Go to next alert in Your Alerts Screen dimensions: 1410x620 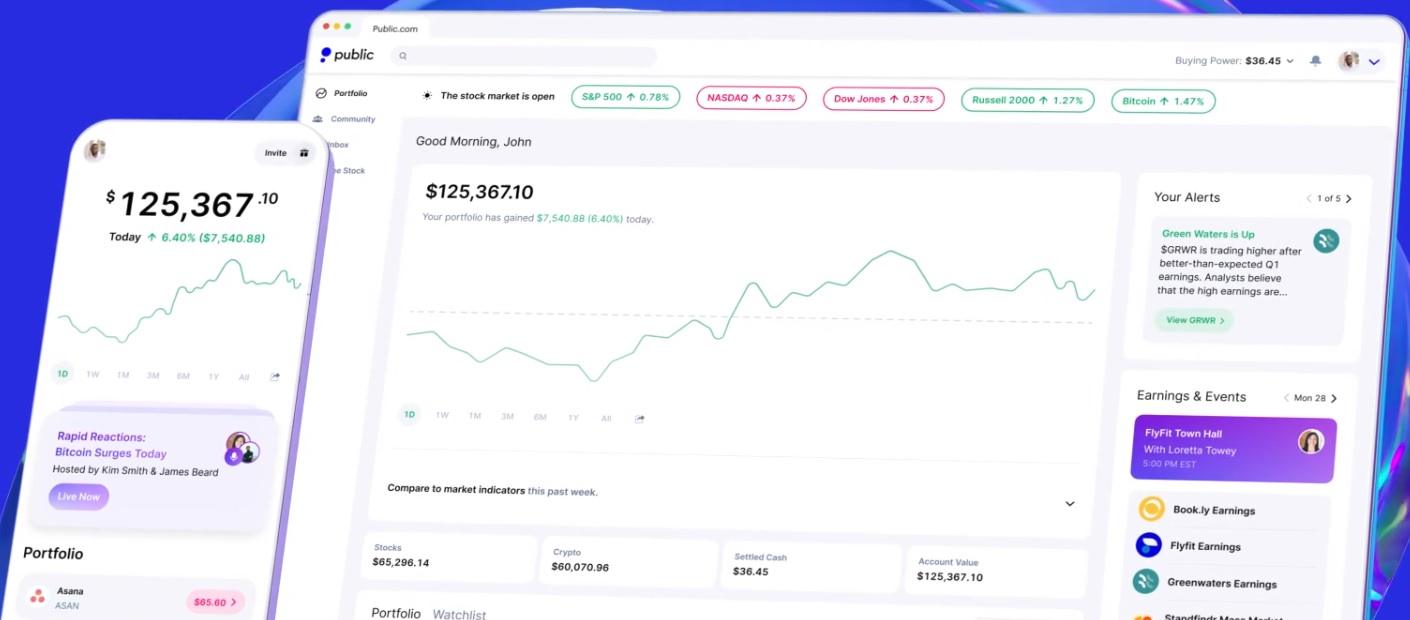1349,199
